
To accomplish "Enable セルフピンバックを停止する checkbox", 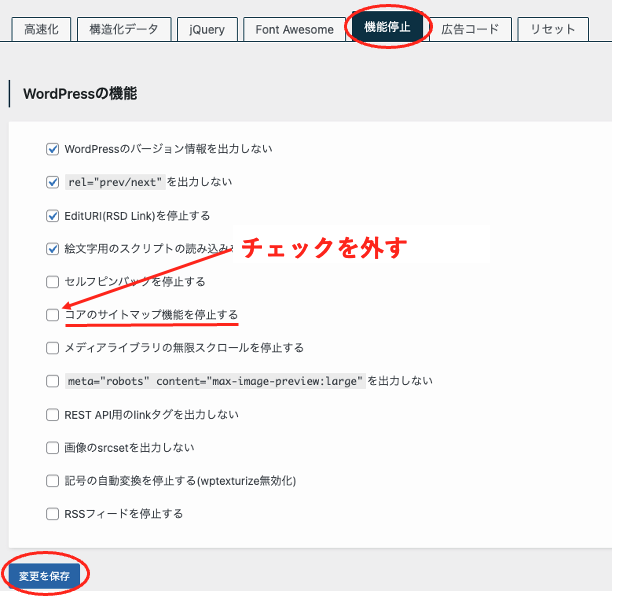I will (x=53, y=282).
